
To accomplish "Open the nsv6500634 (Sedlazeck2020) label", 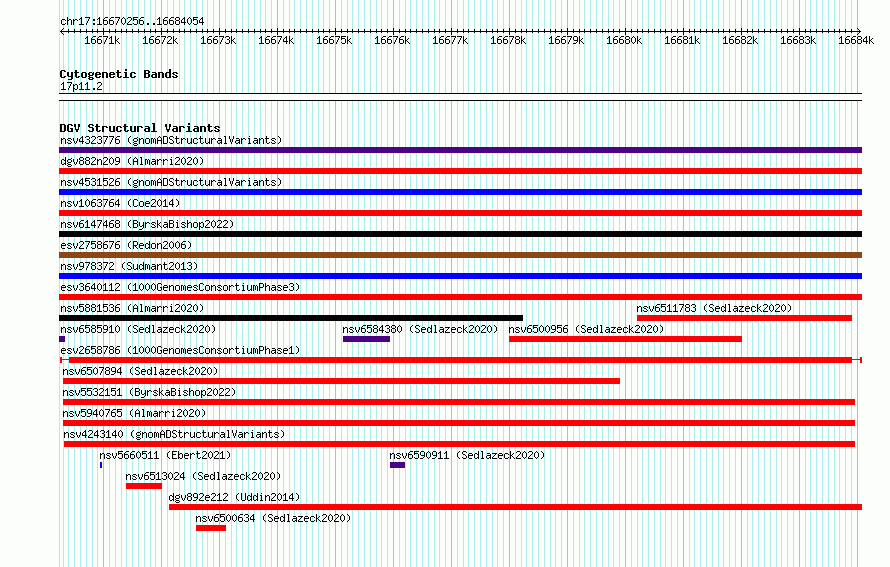I will [273, 518].
